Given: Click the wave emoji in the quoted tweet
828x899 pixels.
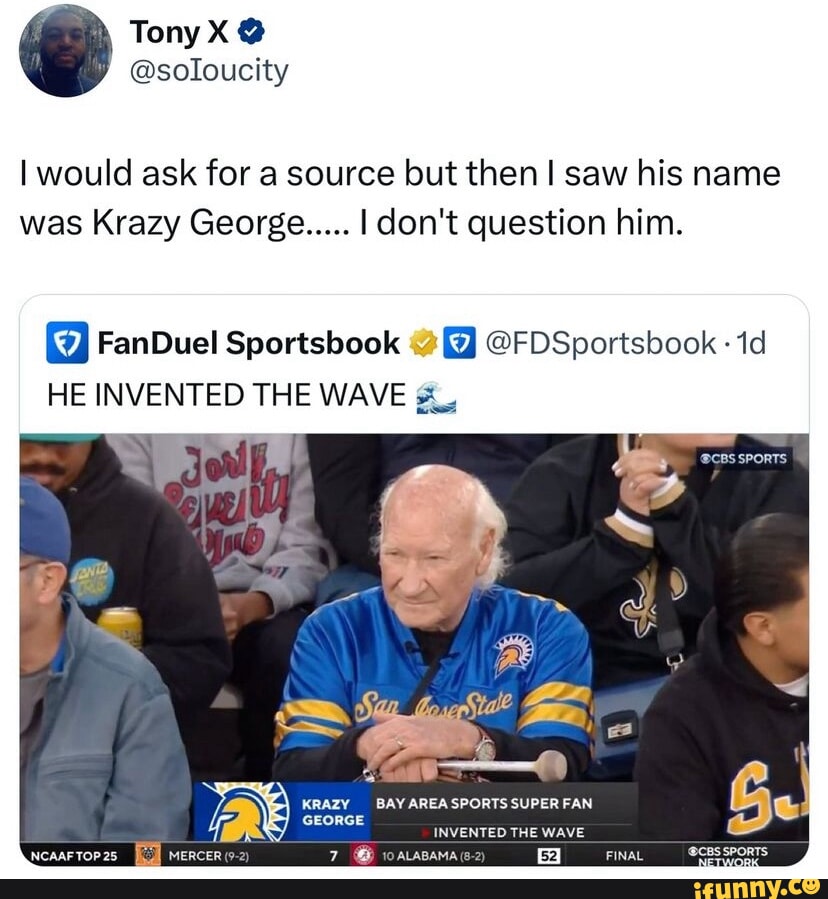Looking at the screenshot, I should (x=435, y=397).
